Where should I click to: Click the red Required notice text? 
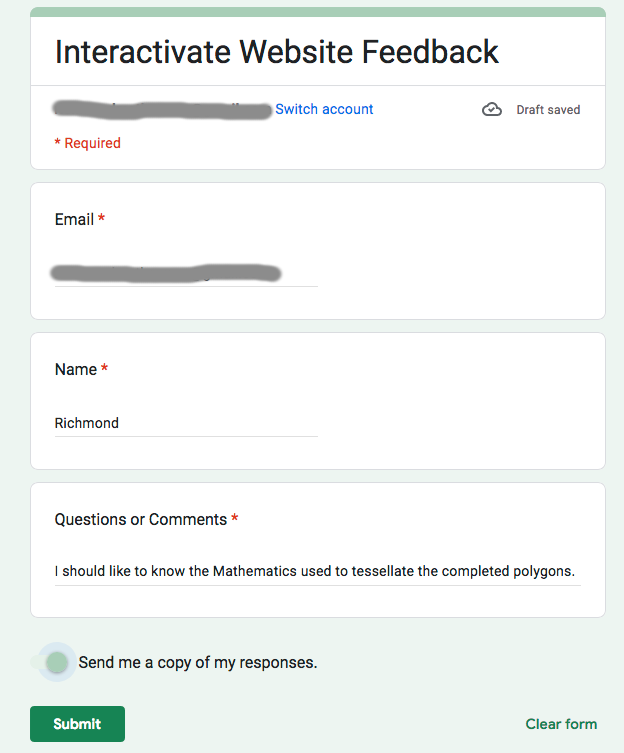coord(87,143)
